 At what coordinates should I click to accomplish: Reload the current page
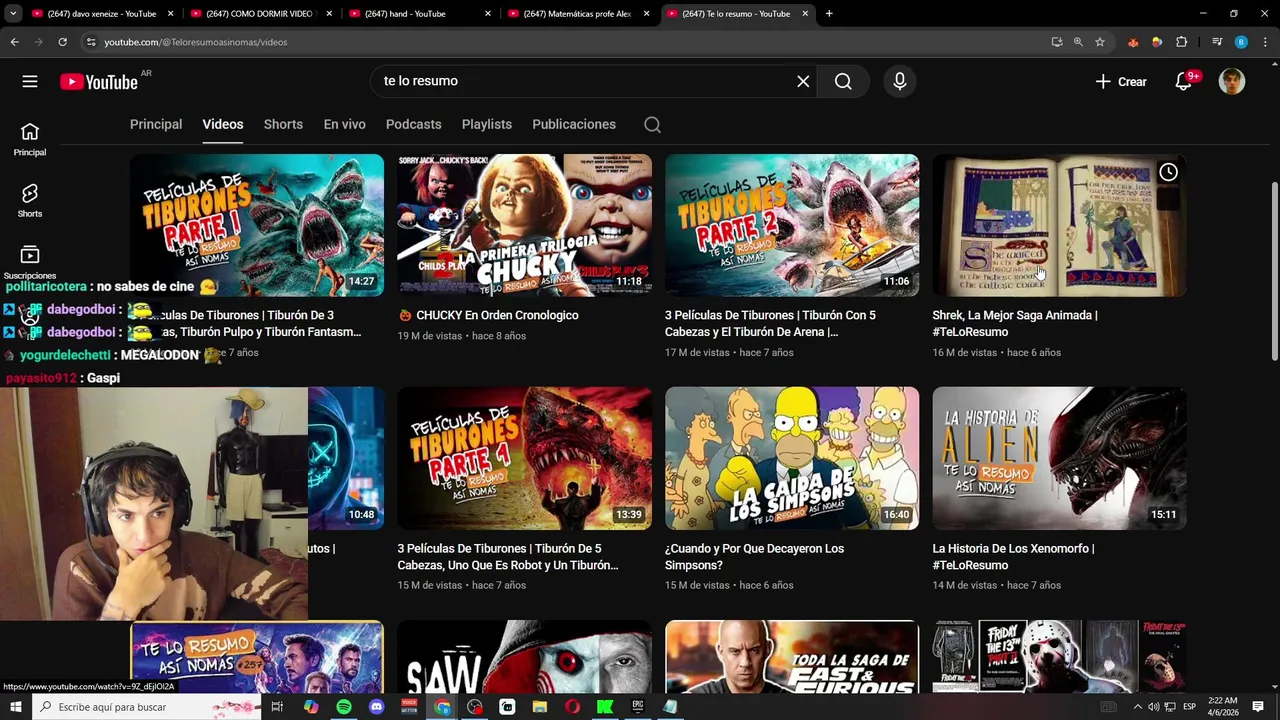pyautogui.click(x=62, y=42)
